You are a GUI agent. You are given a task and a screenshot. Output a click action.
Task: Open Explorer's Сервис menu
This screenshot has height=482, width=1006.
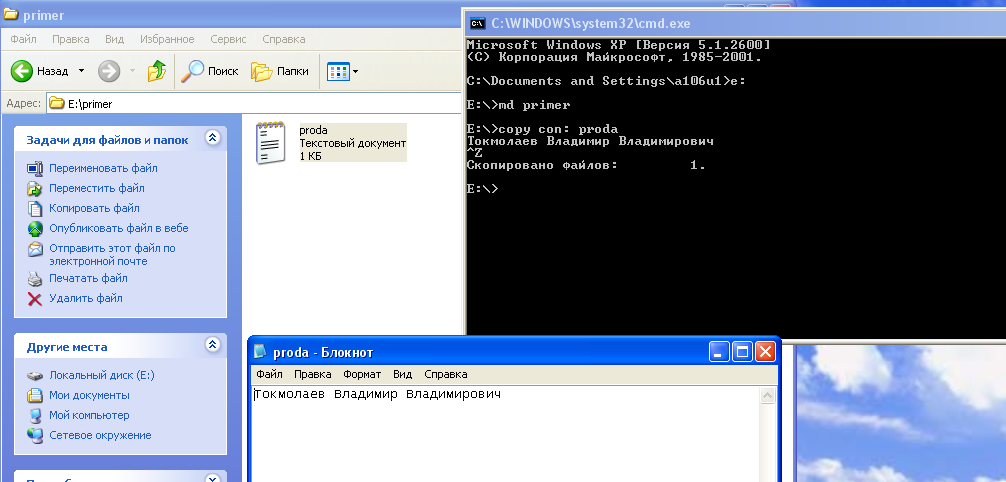point(228,39)
